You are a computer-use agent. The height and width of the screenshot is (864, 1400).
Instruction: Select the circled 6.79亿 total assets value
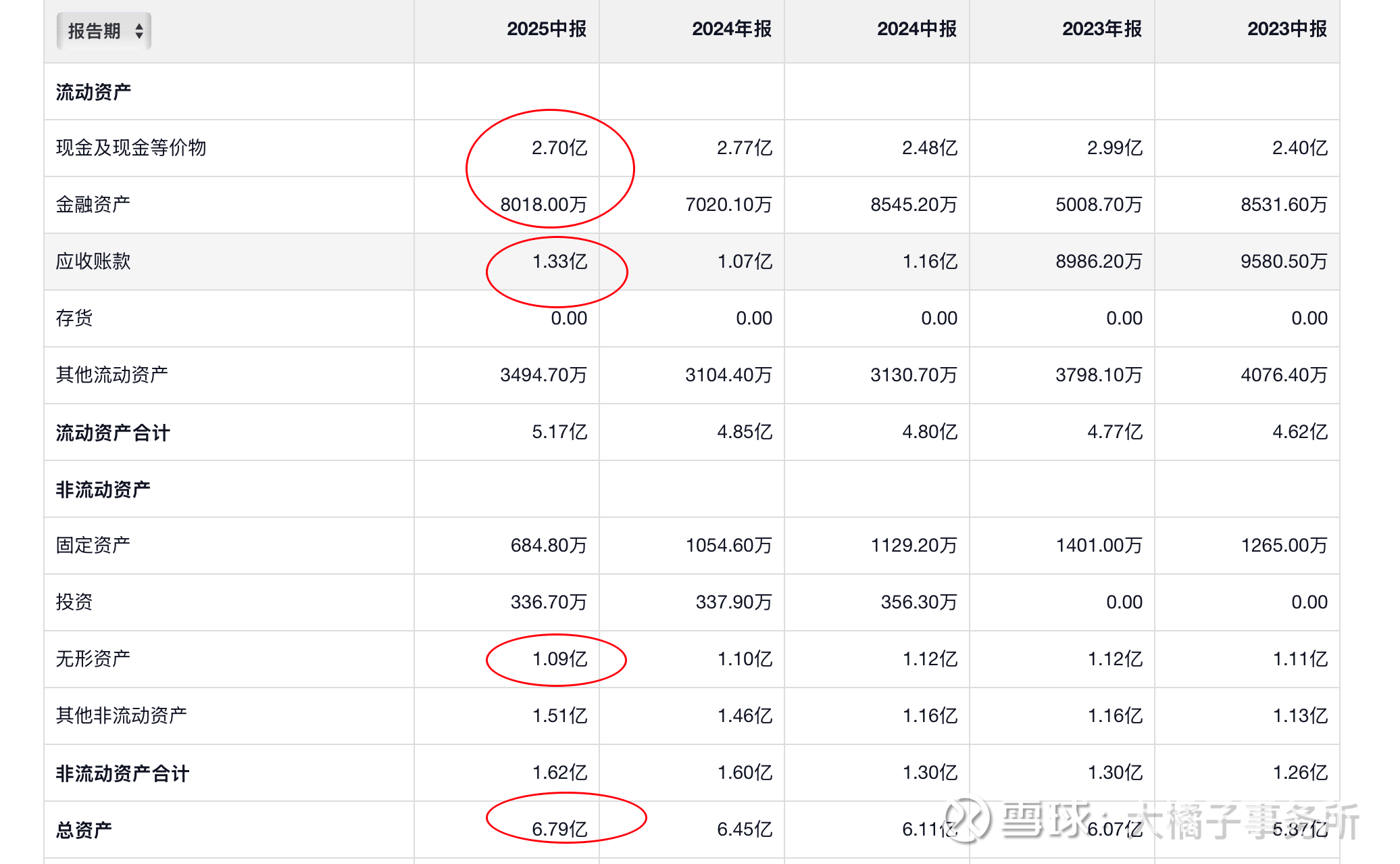point(559,829)
